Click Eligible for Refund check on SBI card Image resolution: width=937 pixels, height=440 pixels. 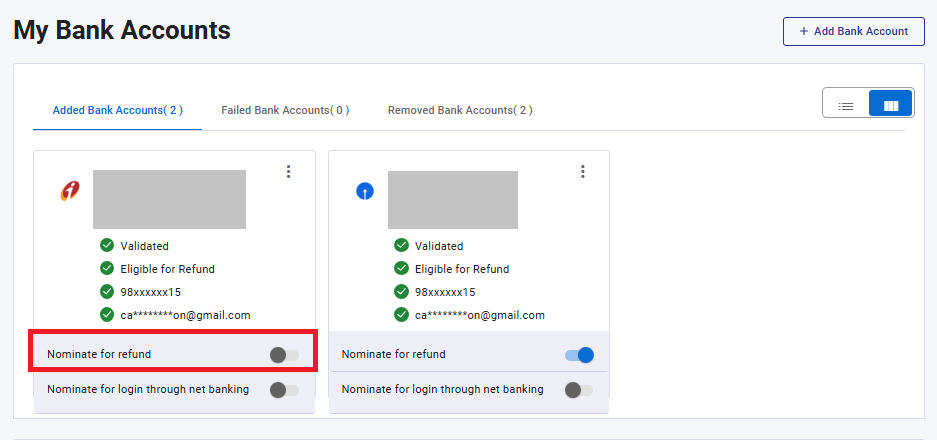click(x=401, y=269)
